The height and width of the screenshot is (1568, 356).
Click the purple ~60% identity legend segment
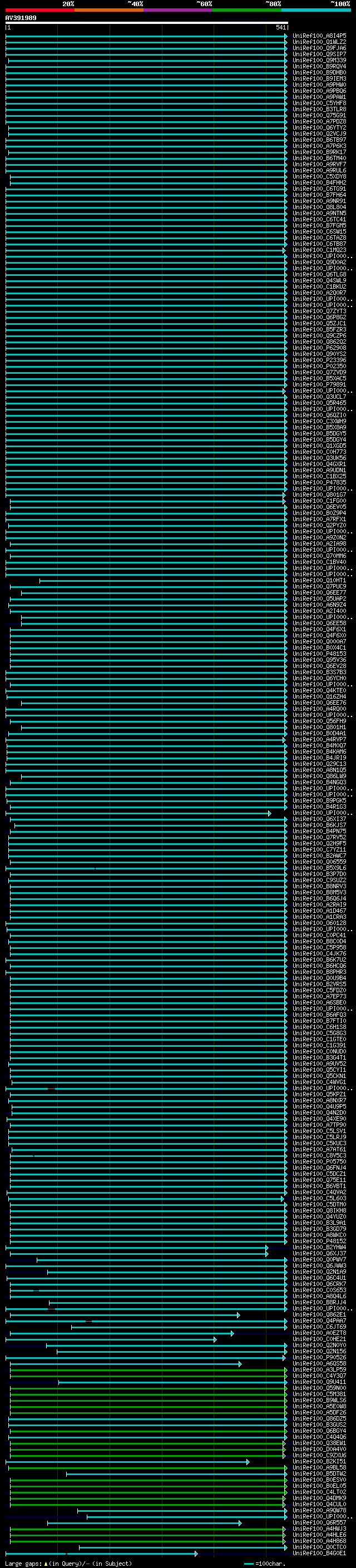pos(177,10)
